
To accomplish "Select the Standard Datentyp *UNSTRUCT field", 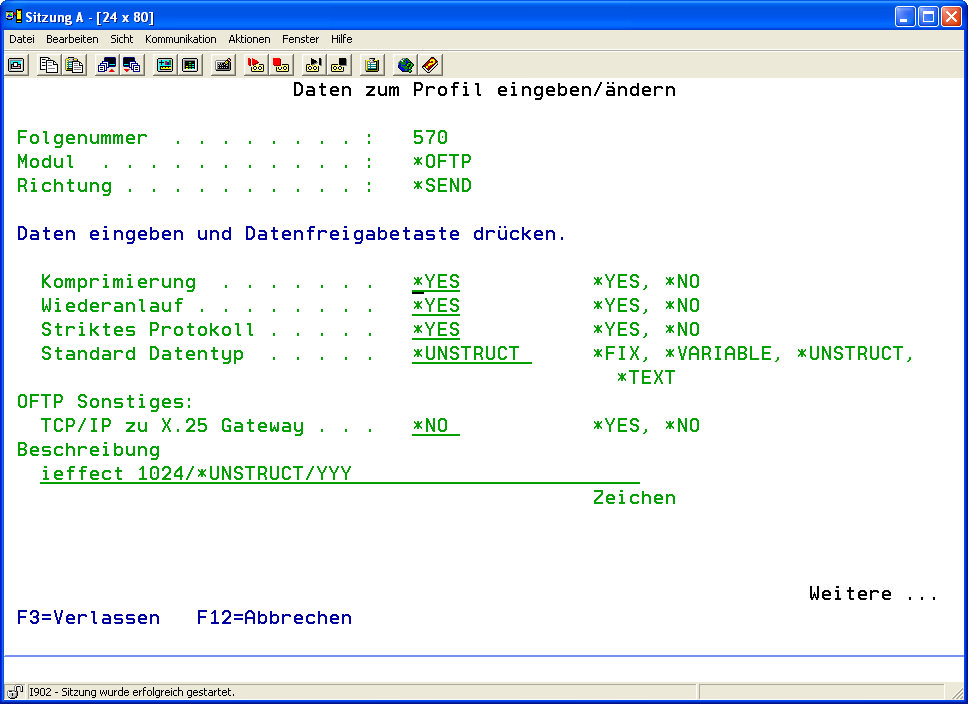I will coord(470,354).
